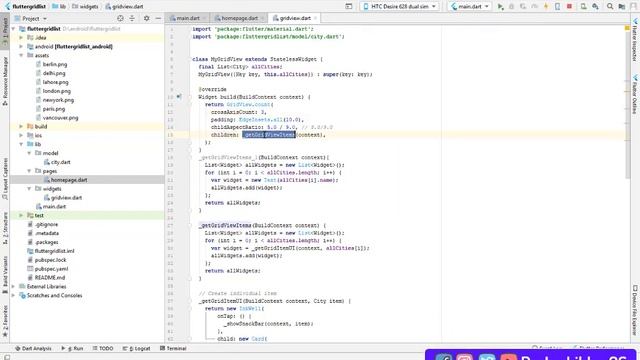Toggle fold marker at _getGridViewItems line 27
The height and width of the screenshot is (360, 640).
tap(189, 225)
